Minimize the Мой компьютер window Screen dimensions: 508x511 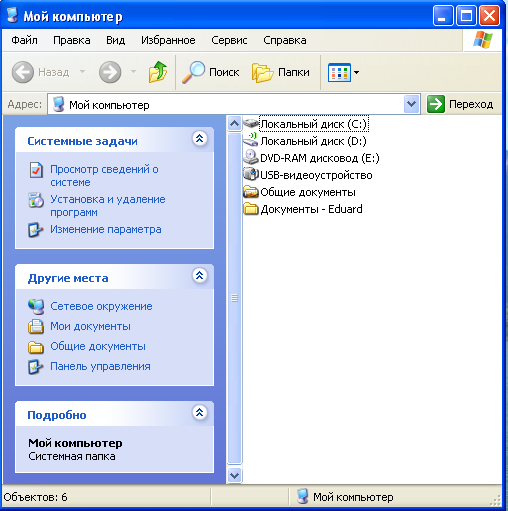coord(443,16)
